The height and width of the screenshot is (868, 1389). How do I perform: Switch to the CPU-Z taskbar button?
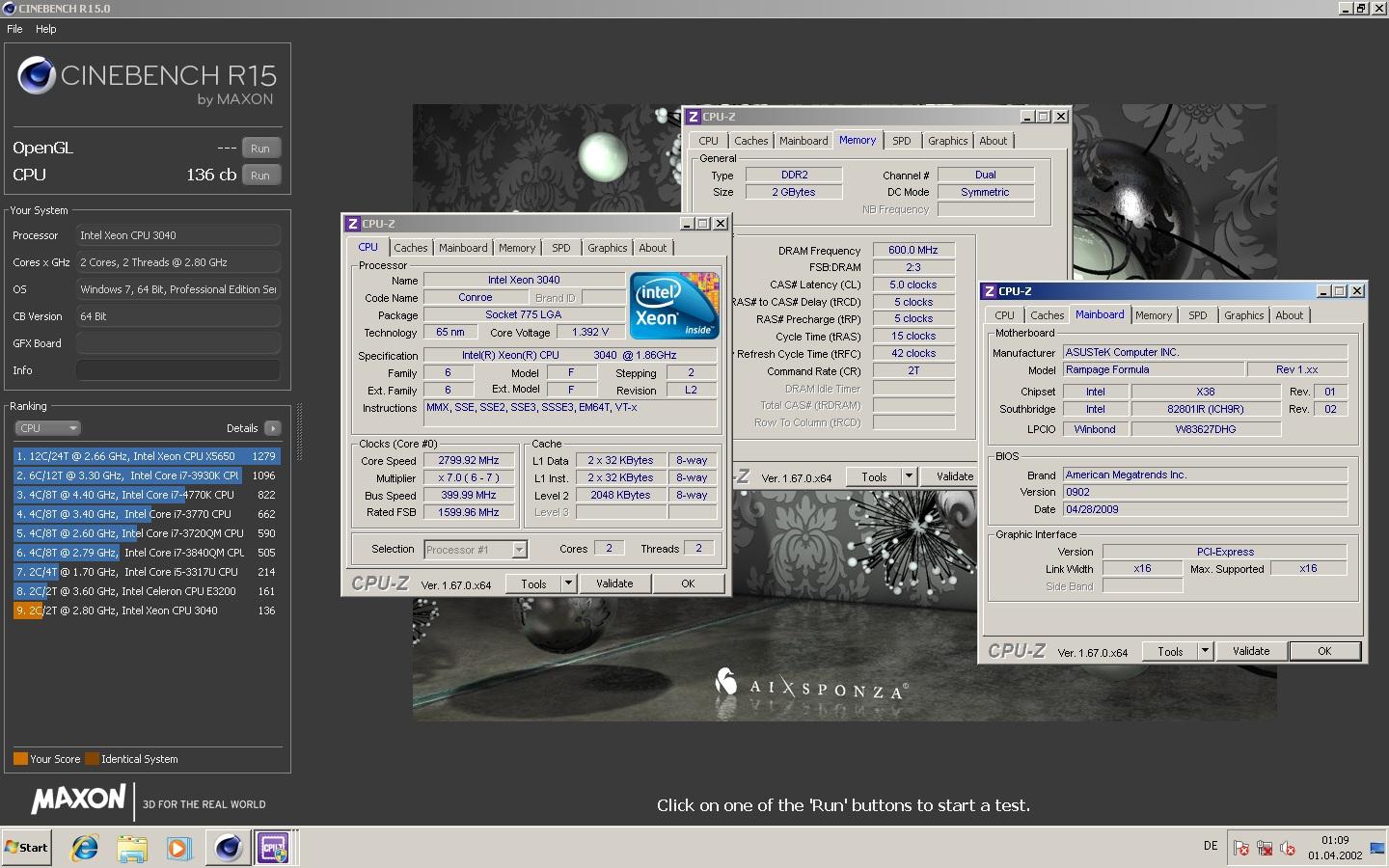click(275, 848)
